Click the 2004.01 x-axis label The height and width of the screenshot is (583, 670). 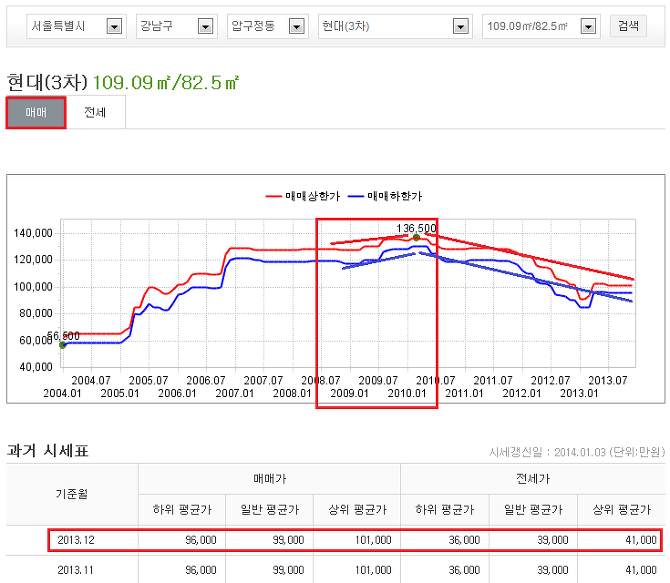[62, 393]
